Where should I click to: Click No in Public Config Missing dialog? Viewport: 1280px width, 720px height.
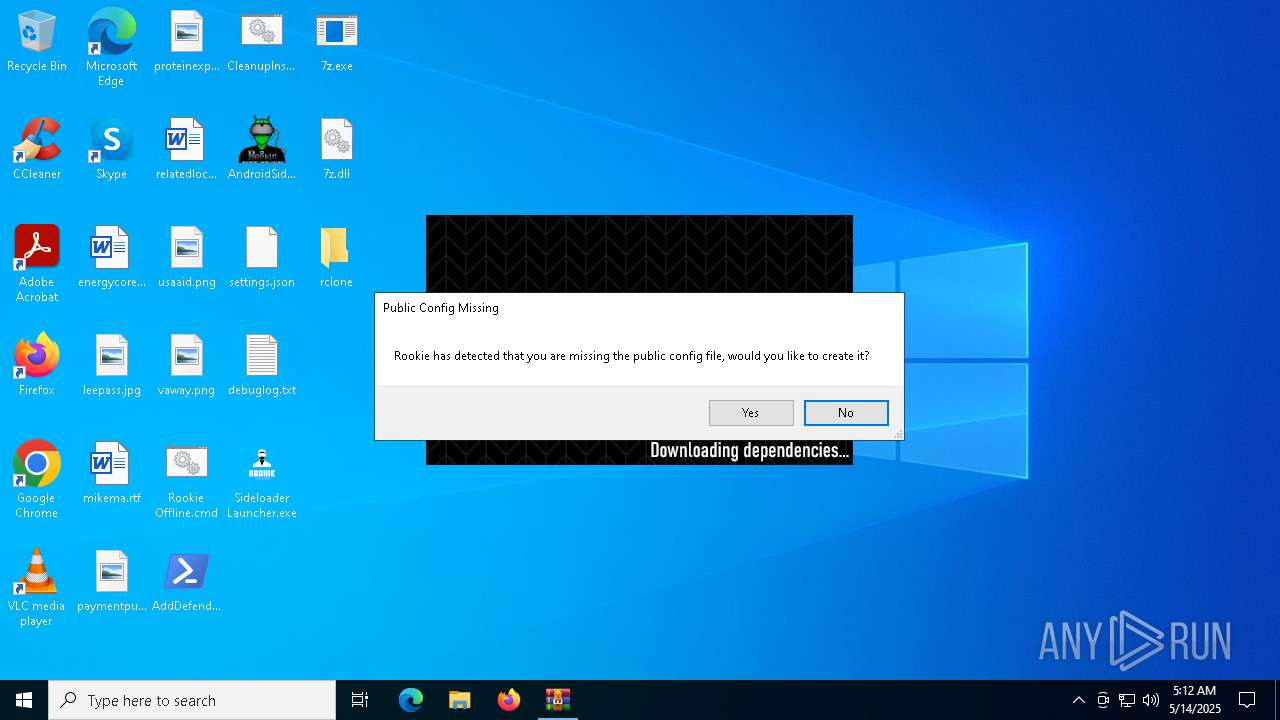click(846, 413)
